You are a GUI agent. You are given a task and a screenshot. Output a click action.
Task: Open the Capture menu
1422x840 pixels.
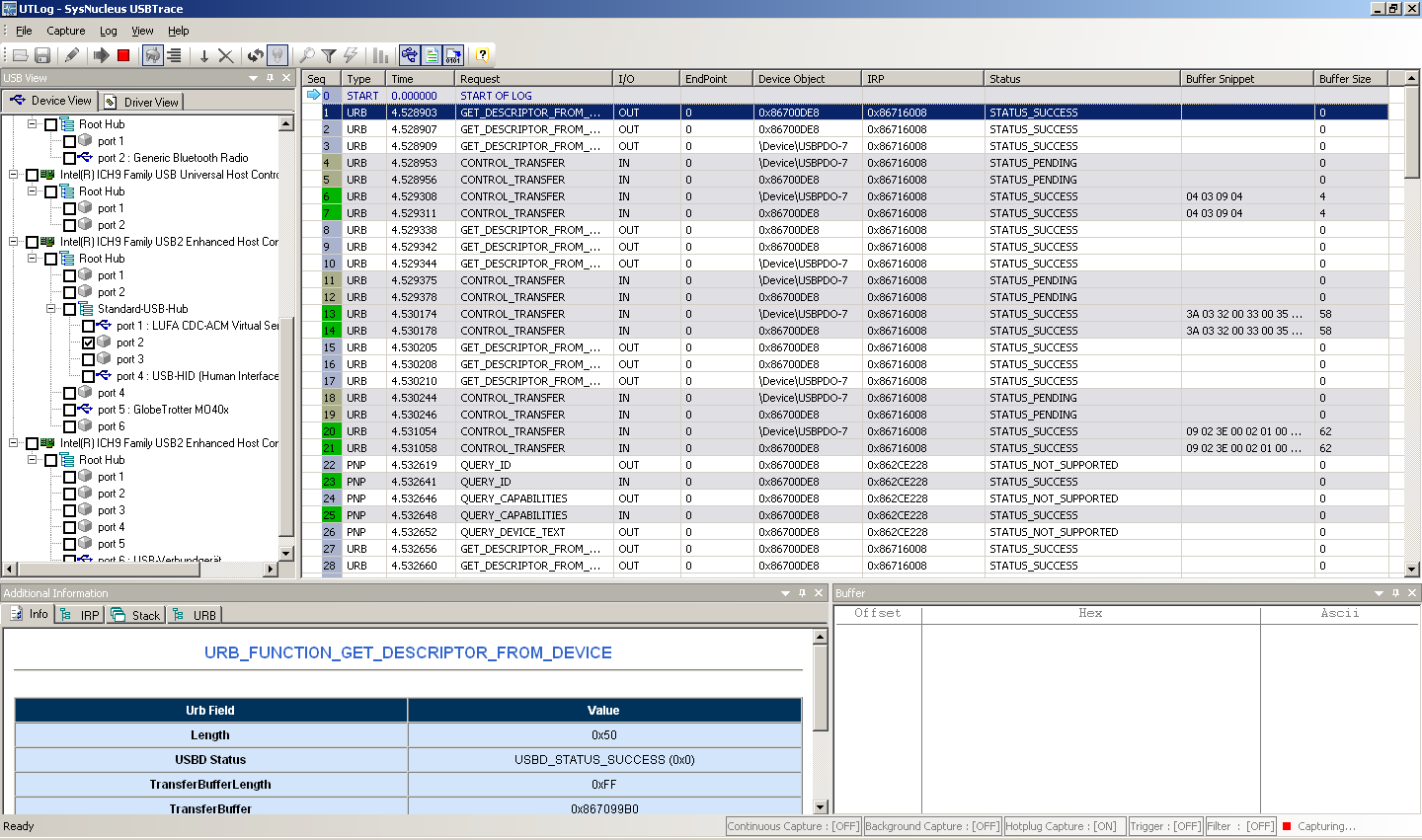pyautogui.click(x=66, y=31)
